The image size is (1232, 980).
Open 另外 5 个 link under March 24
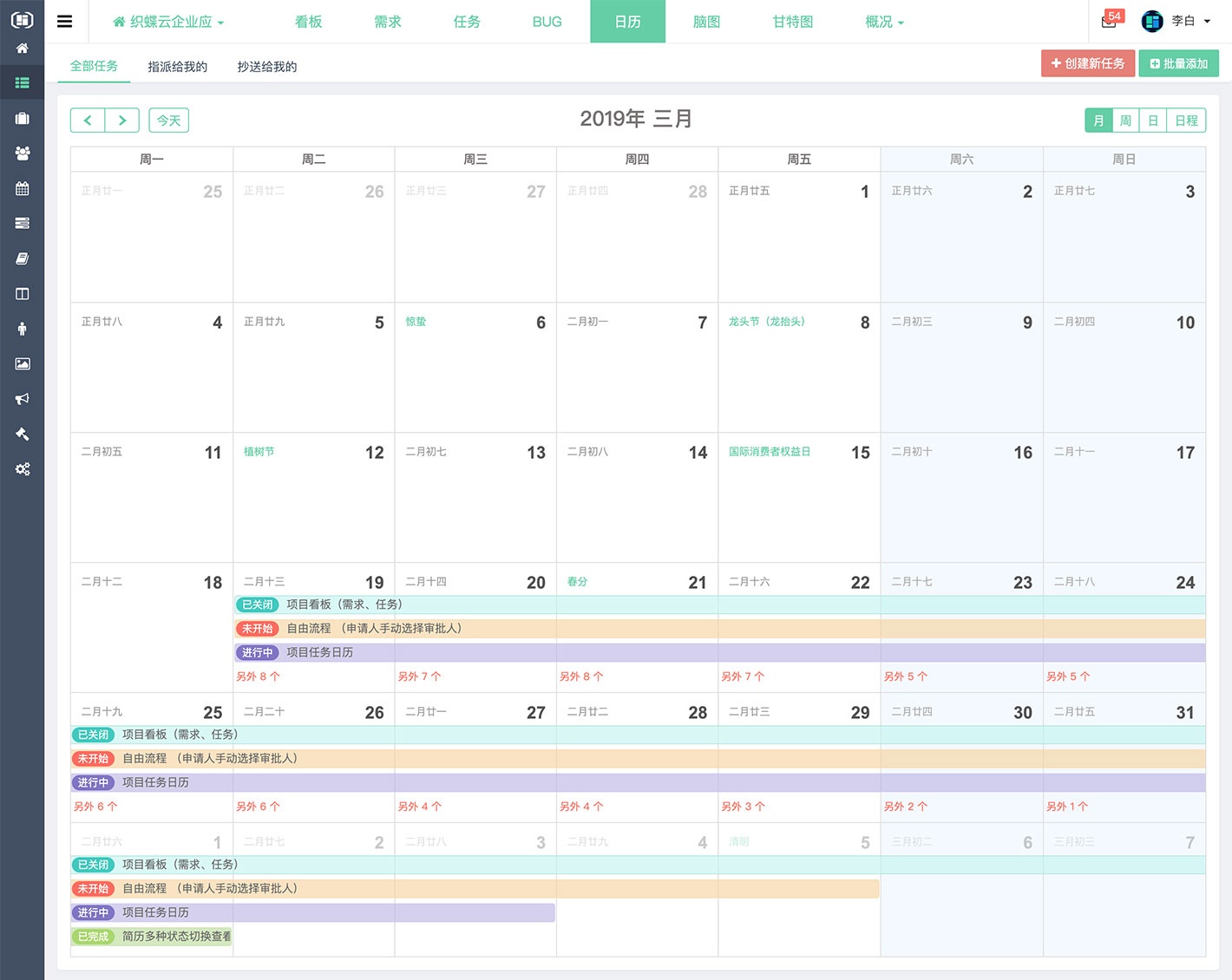click(x=1068, y=676)
